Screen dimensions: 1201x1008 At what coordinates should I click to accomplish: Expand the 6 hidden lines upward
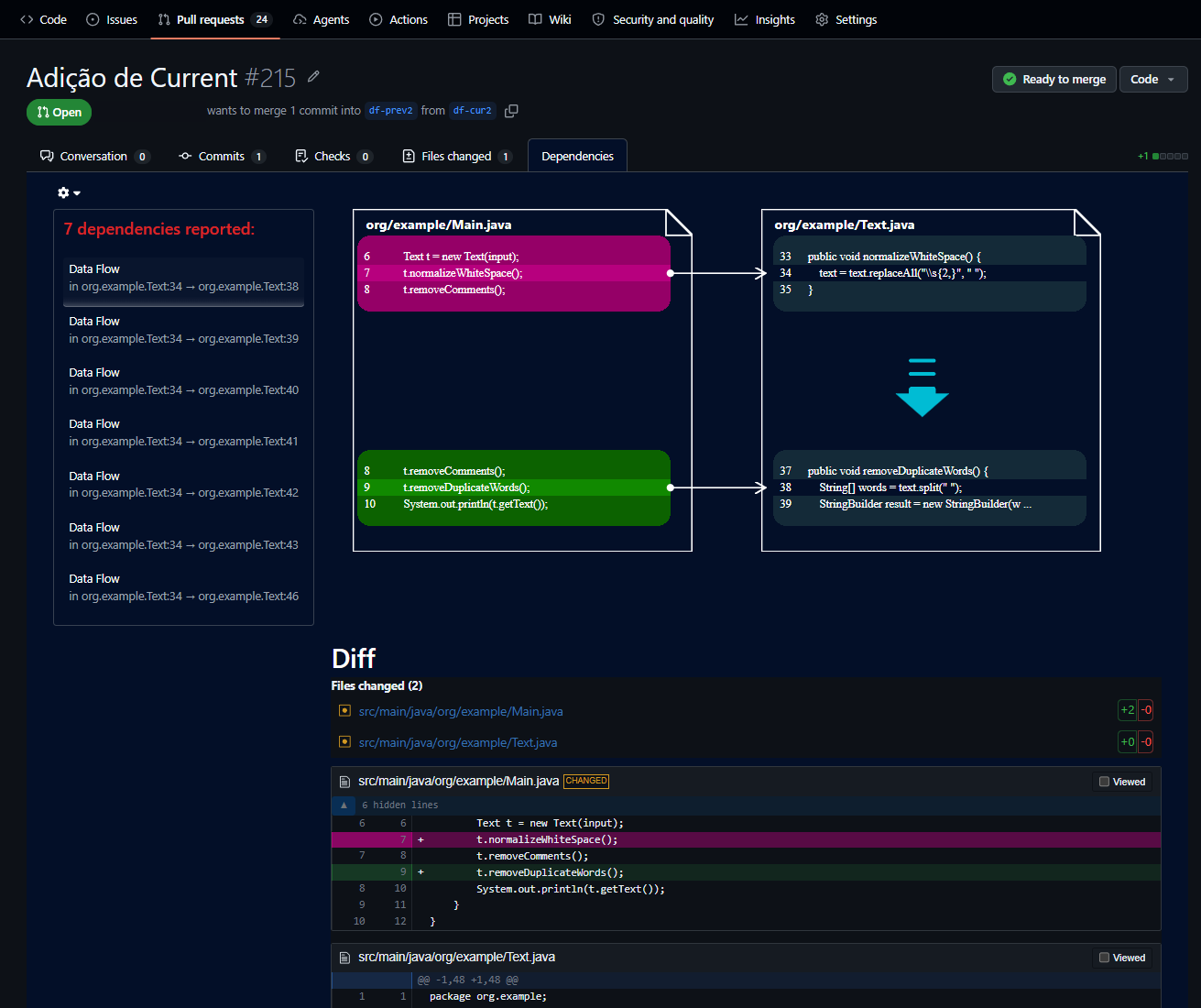344,805
